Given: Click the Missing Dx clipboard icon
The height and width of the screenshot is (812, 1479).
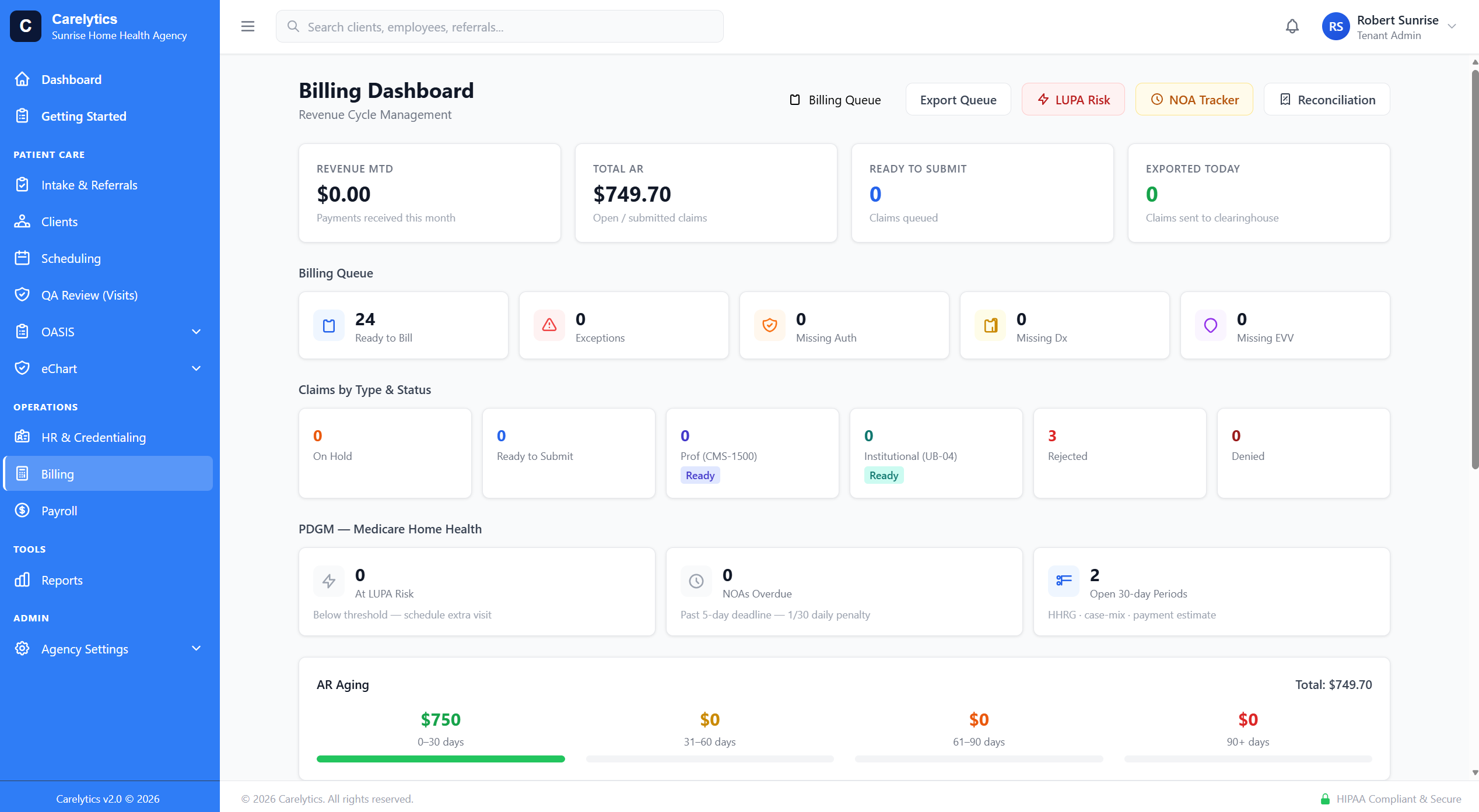Looking at the screenshot, I should [x=990, y=325].
